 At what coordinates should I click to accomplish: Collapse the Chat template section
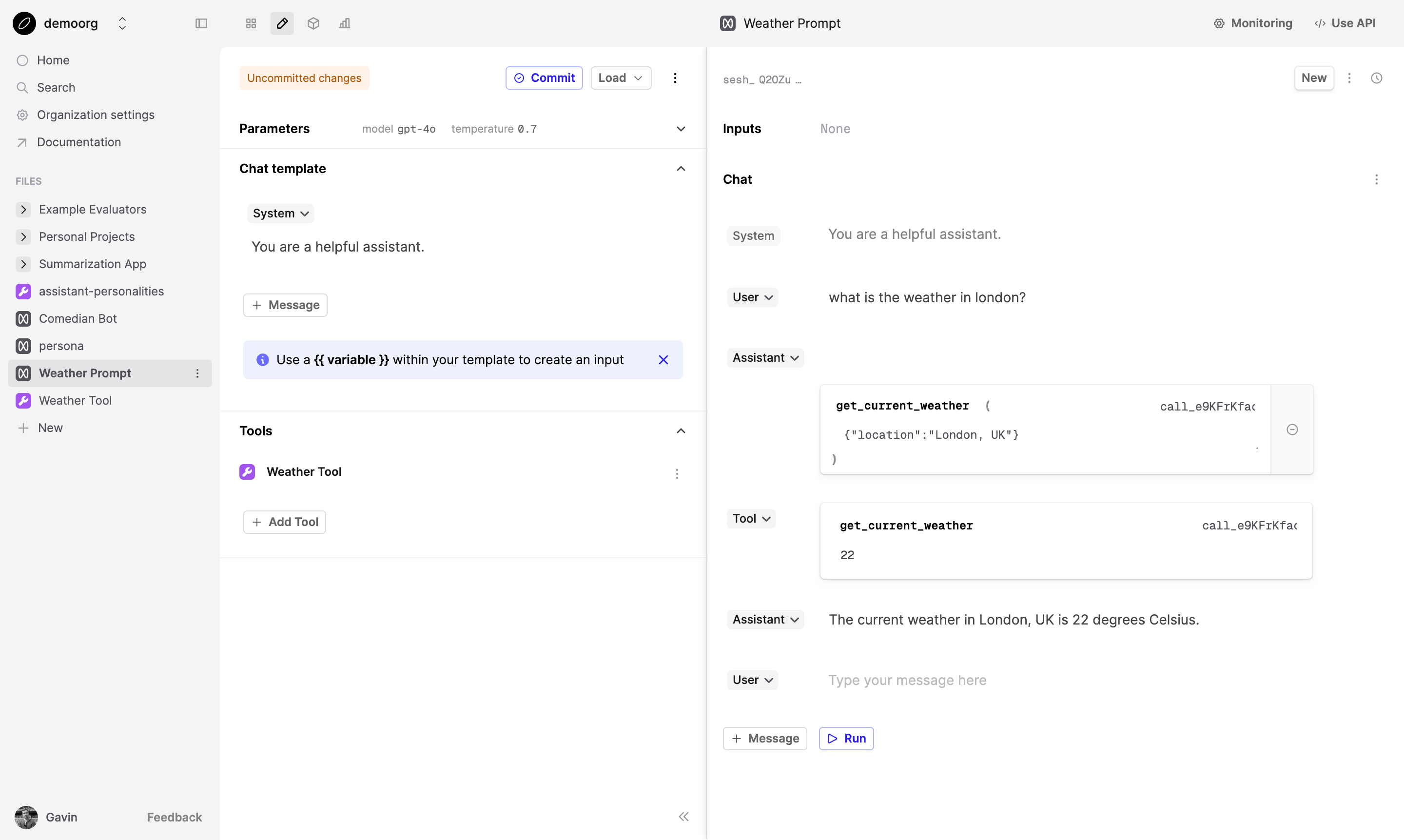pyautogui.click(x=681, y=169)
